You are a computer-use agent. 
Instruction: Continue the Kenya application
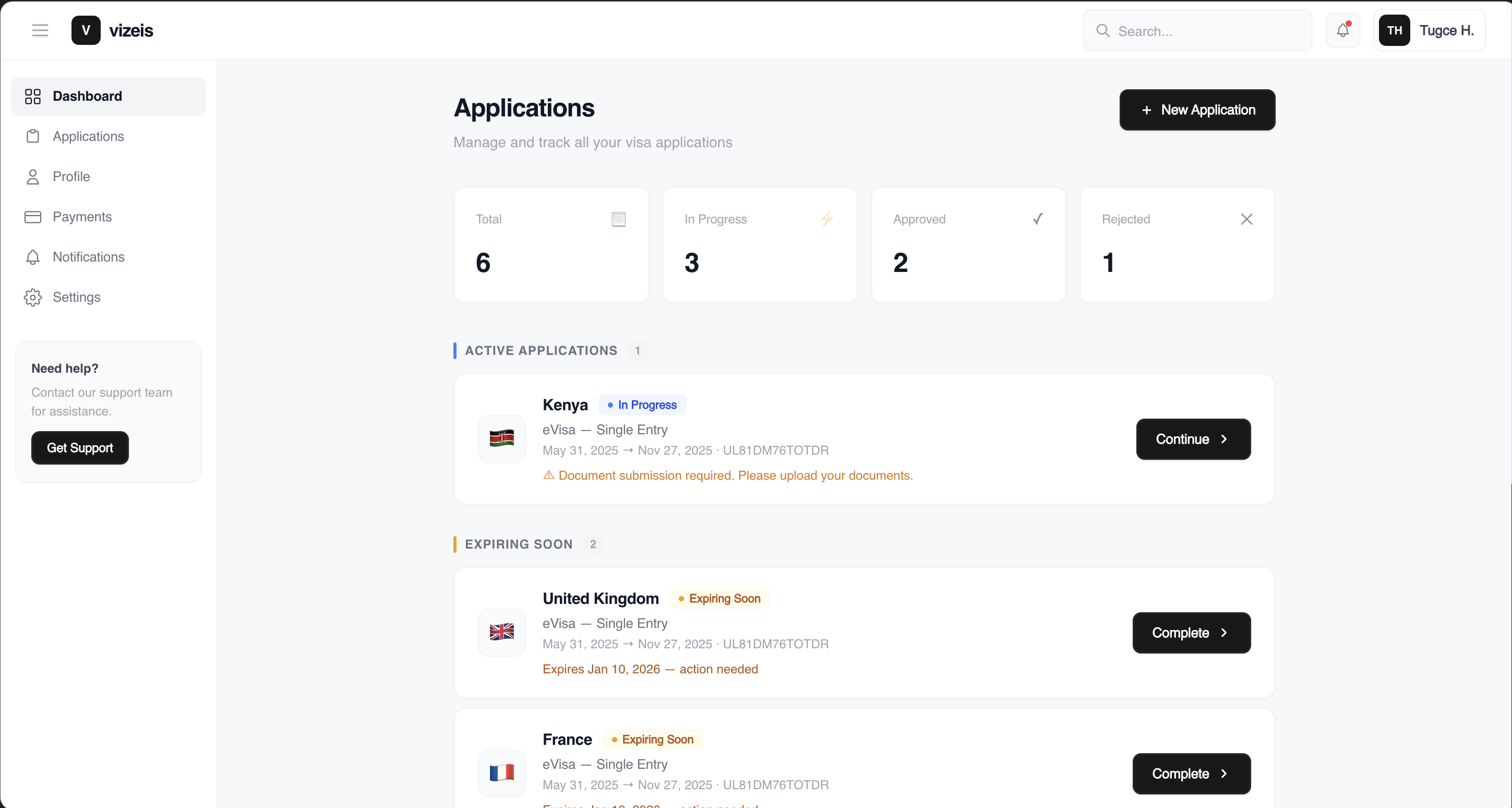click(x=1193, y=438)
